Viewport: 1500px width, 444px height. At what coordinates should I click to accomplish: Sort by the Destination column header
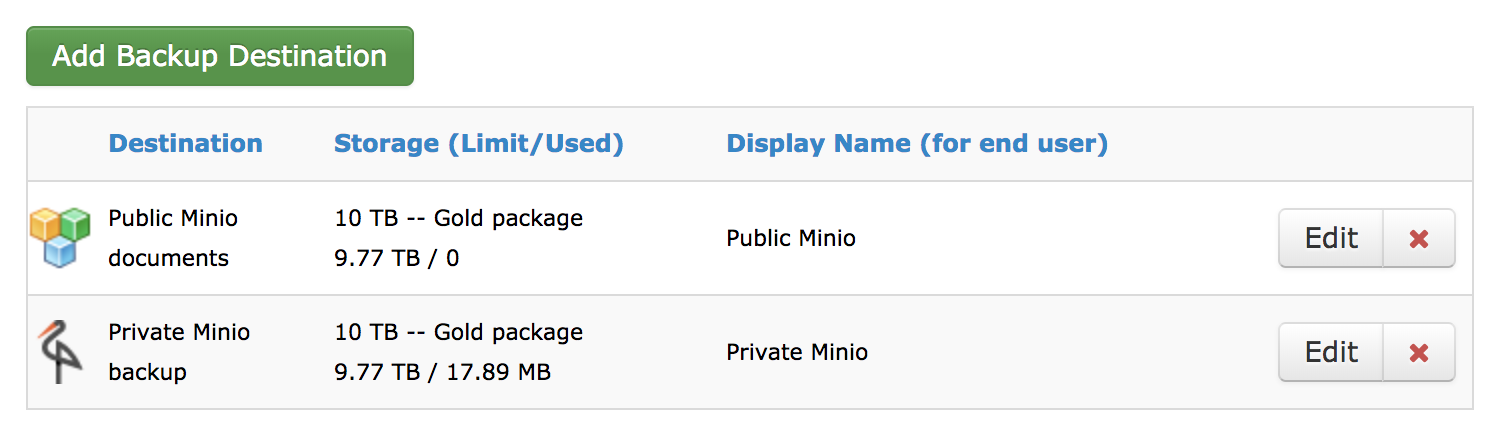pyautogui.click(x=185, y=144)
